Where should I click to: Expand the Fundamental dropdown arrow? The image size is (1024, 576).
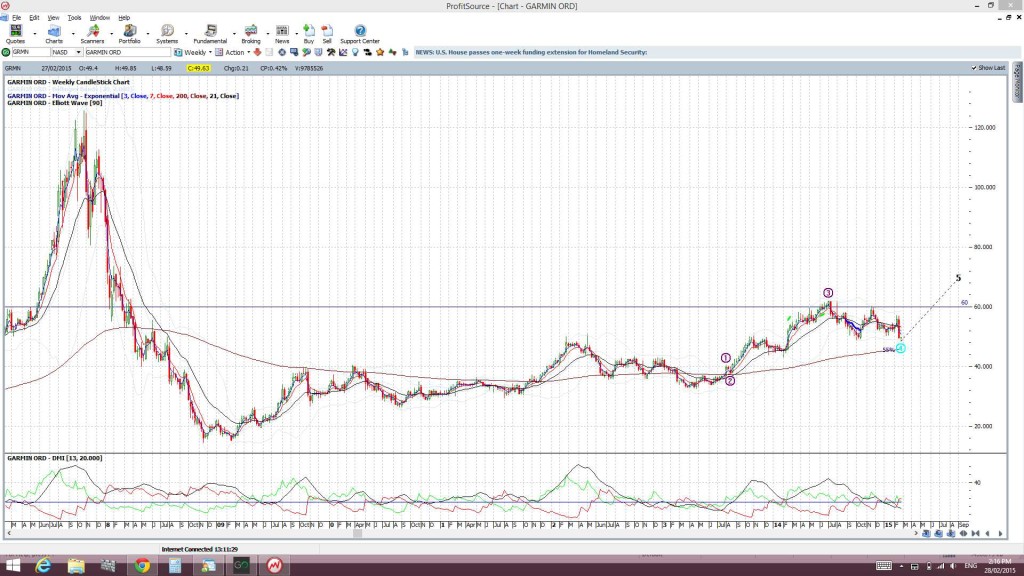click(234, 33)
